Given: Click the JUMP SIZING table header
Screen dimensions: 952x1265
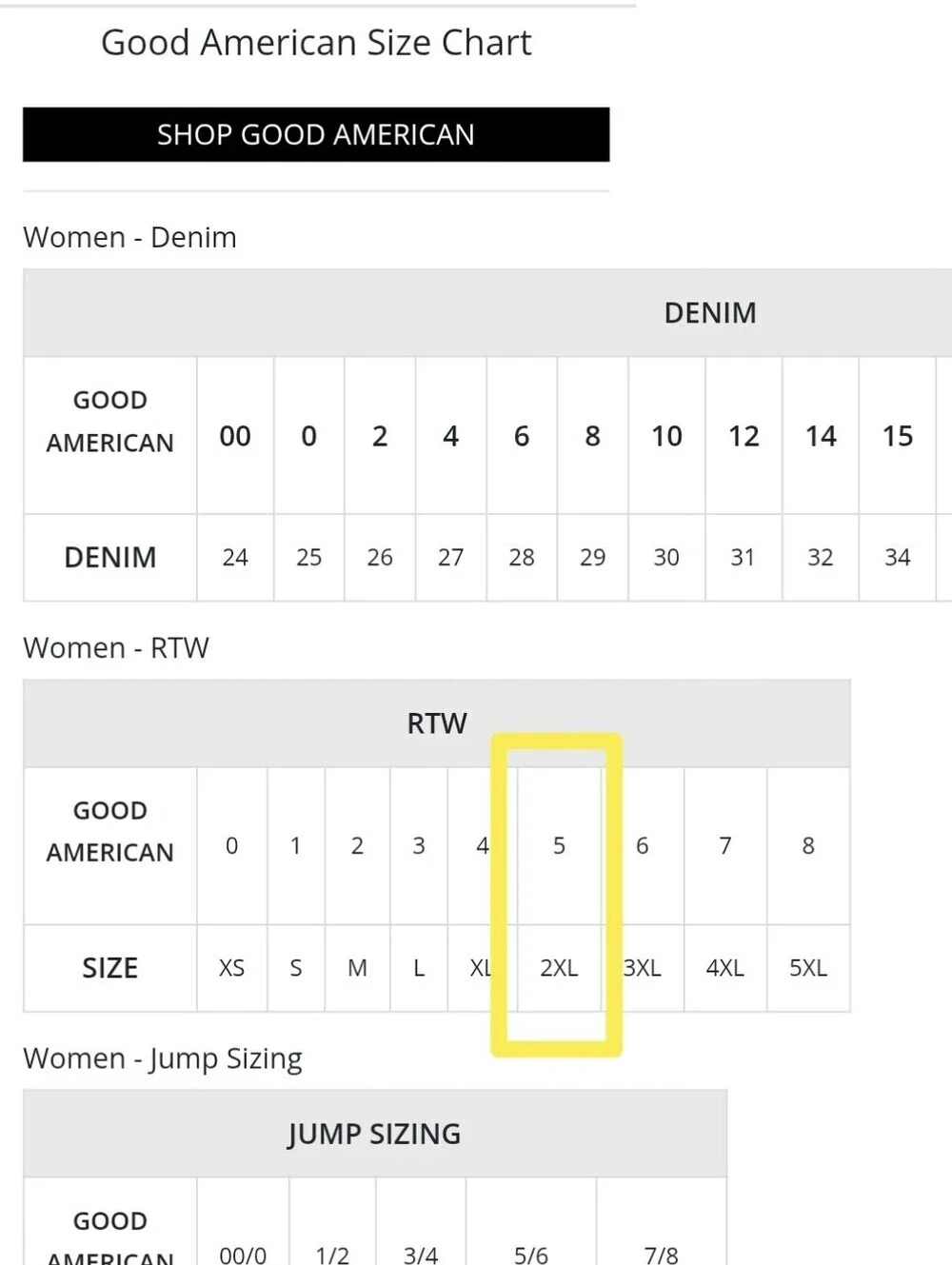Looking at the screenshot, I should (x=374, y=1134).
